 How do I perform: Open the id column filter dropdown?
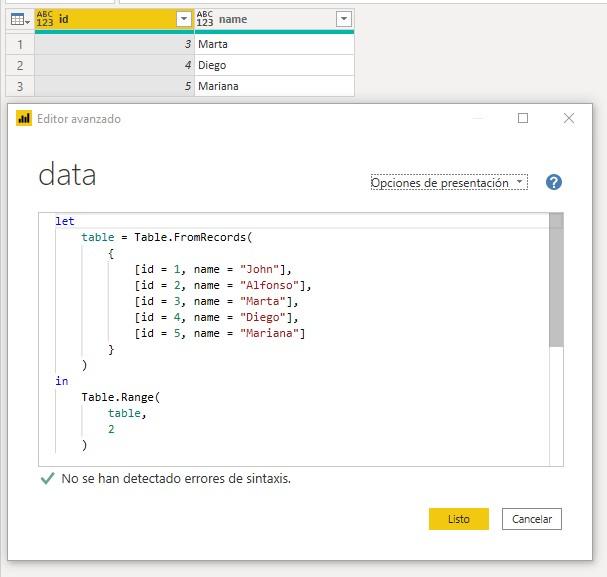point(183,19)
